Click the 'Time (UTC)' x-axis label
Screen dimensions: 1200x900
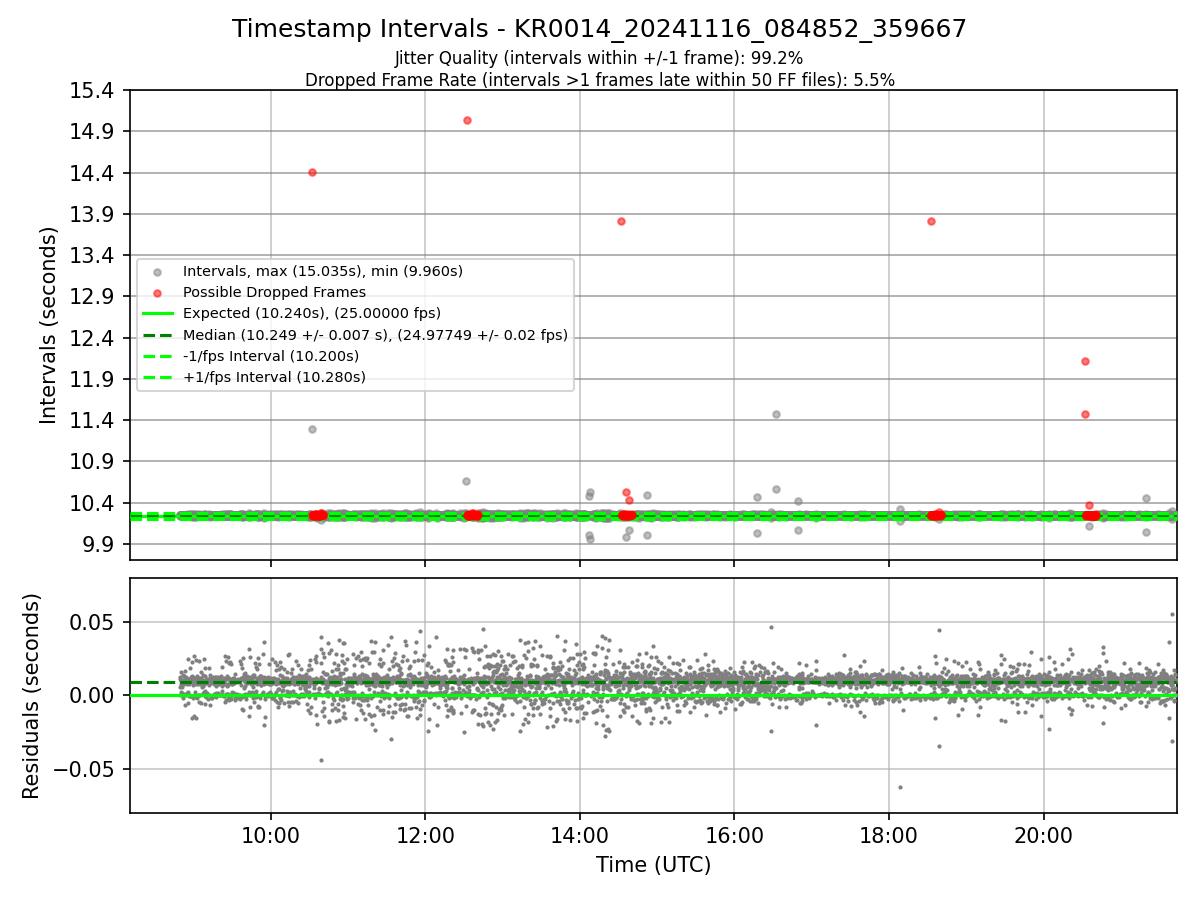(653, 865)
